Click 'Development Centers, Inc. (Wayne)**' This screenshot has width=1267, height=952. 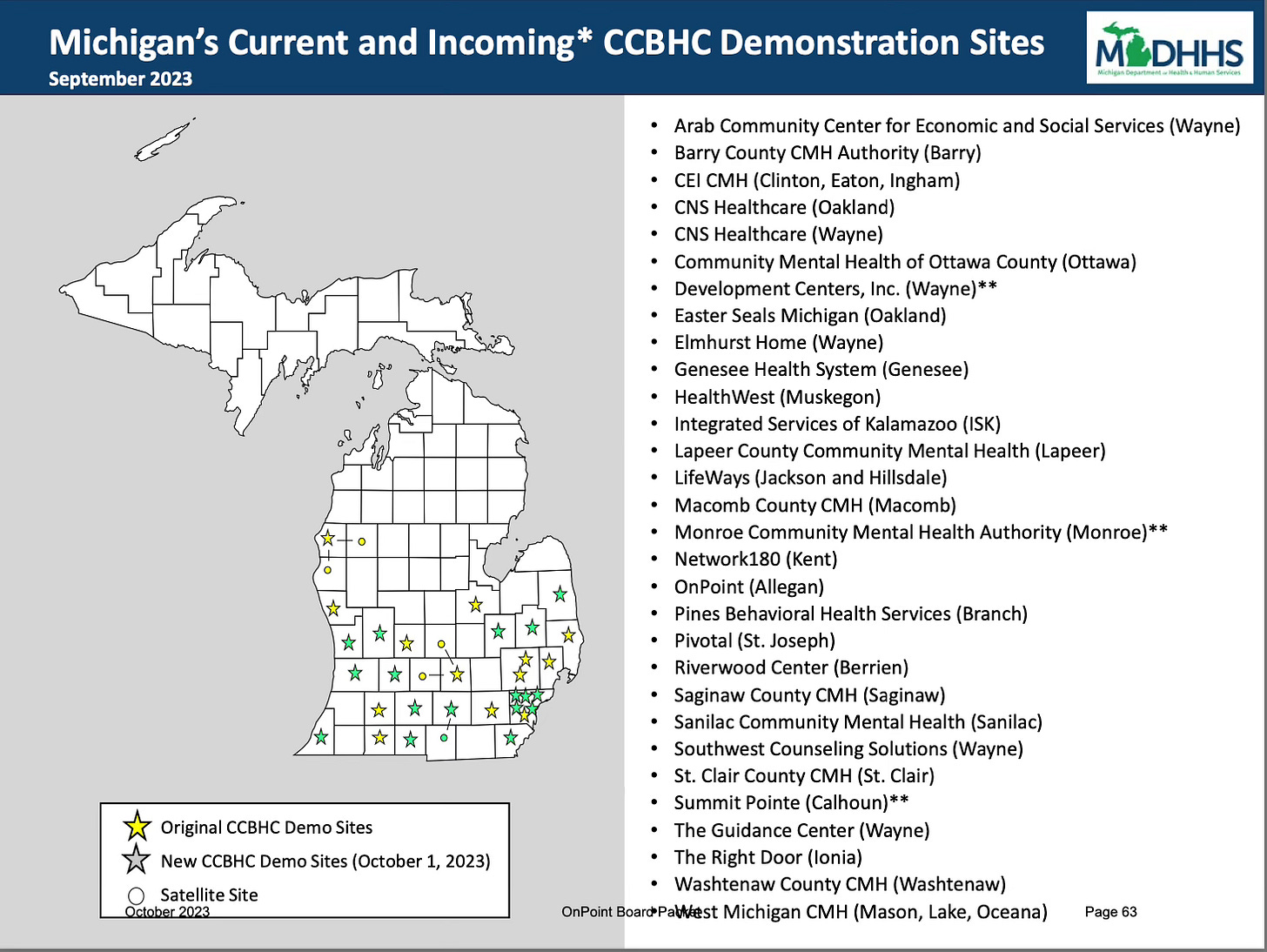tap(835, 289)
